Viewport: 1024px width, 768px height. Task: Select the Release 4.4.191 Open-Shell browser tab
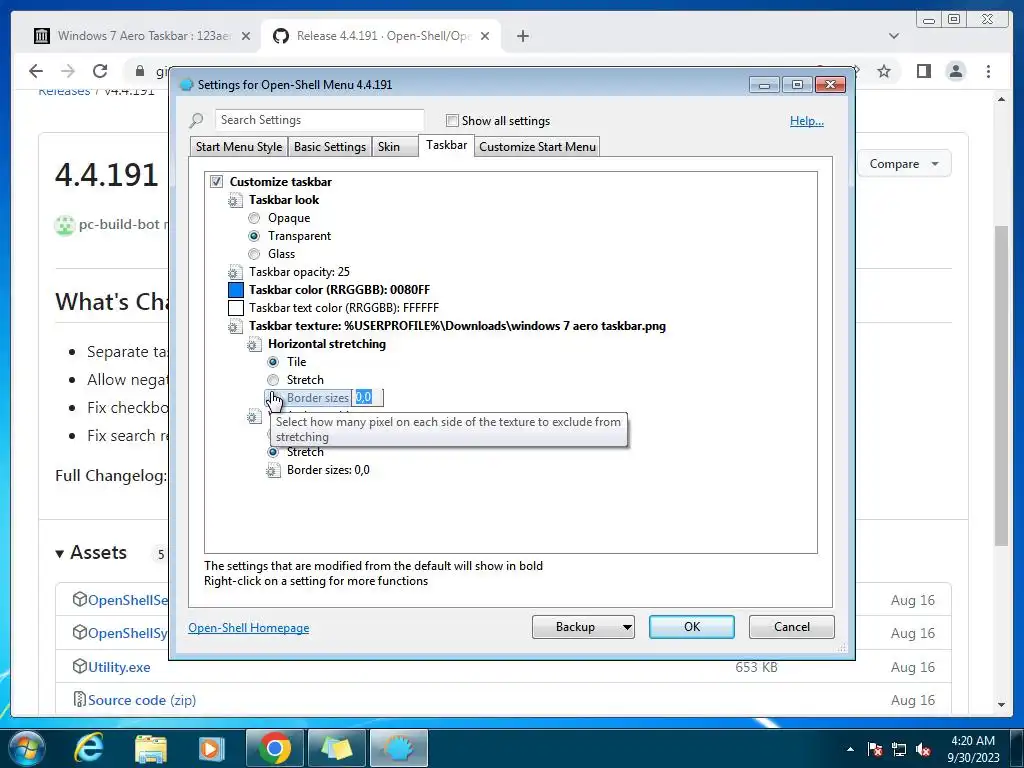[381, 36]
